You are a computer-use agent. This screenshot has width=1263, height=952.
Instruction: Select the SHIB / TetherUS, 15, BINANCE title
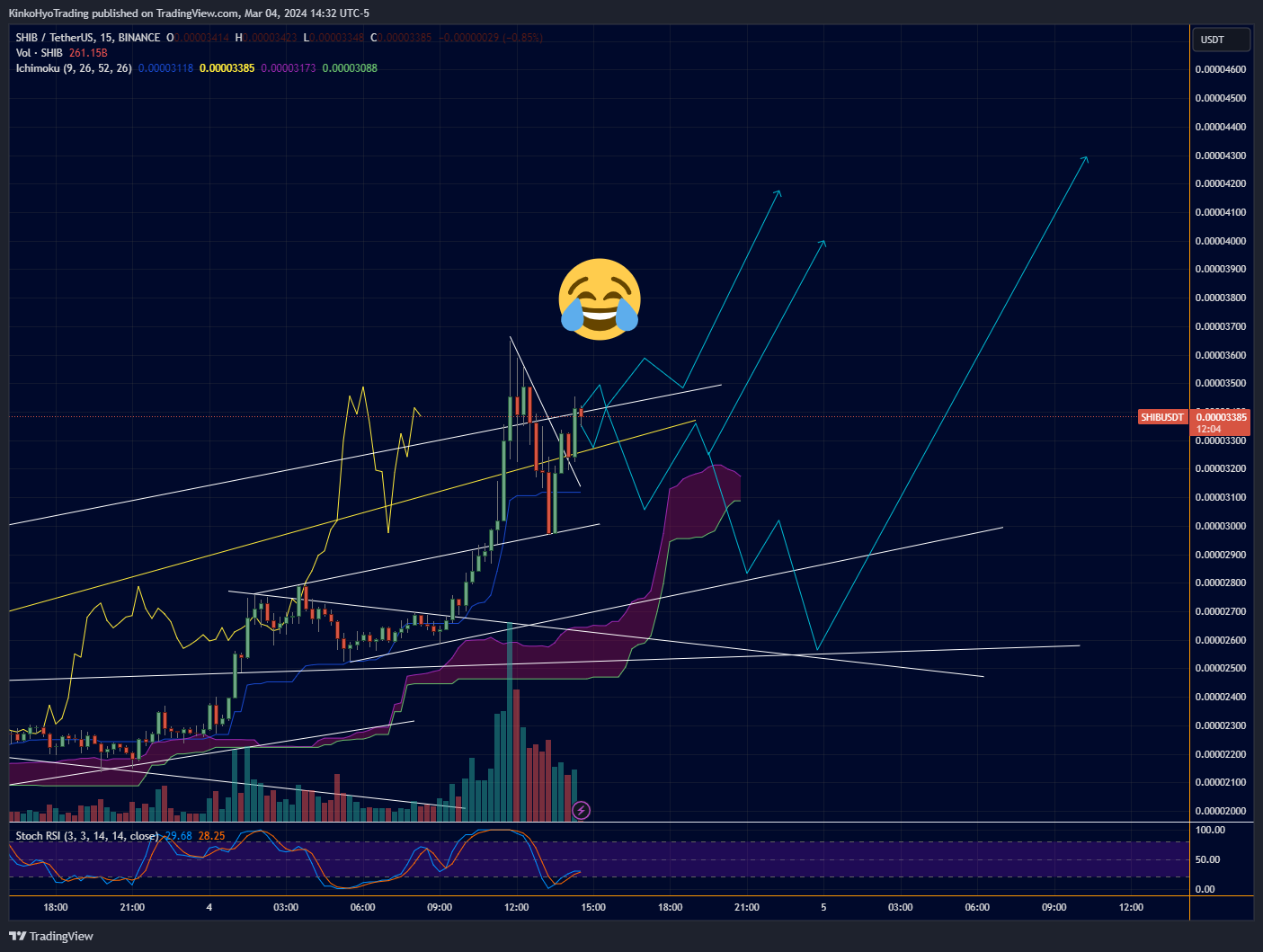coord(88,38)
